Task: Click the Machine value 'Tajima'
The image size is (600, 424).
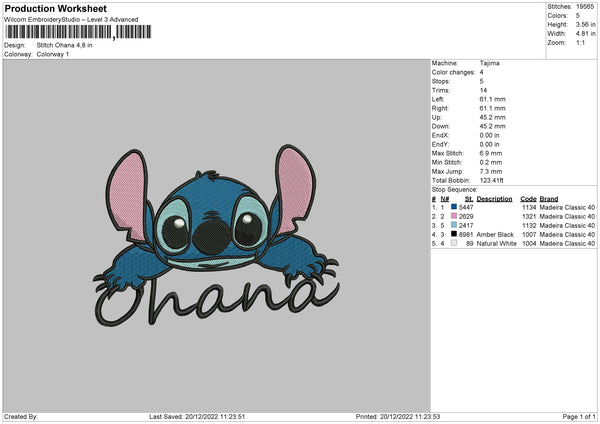Action: click(x=489, y=63)
